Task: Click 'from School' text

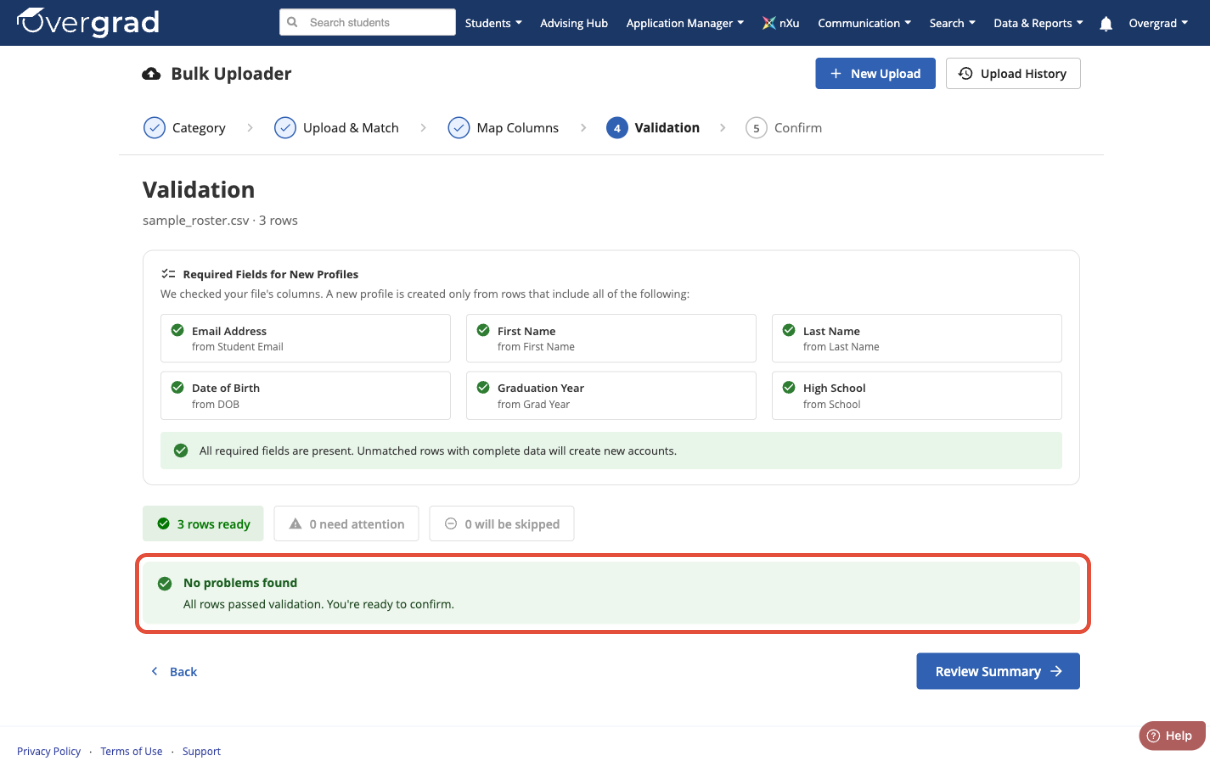Action: point(832,404)
